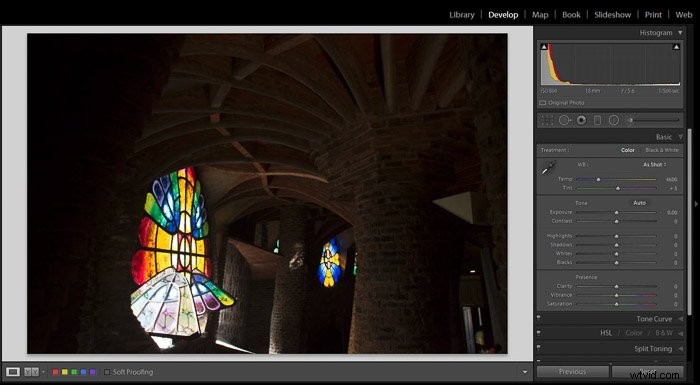Image resolution: width=700 pixels, height=385 pixels.
Task: Choose Black & White treatment
Action: pyautogui.click(x=662, y=150)
